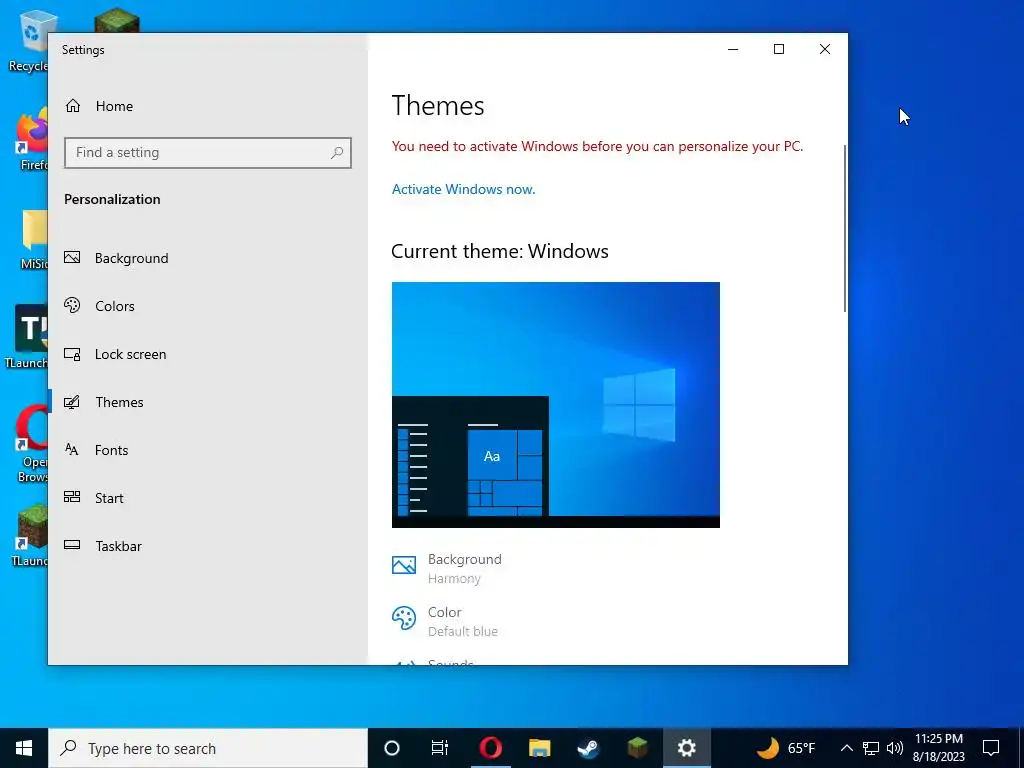Launch Opera from the taskbar
Viewport: 1024px width, 768px height.
490,748
